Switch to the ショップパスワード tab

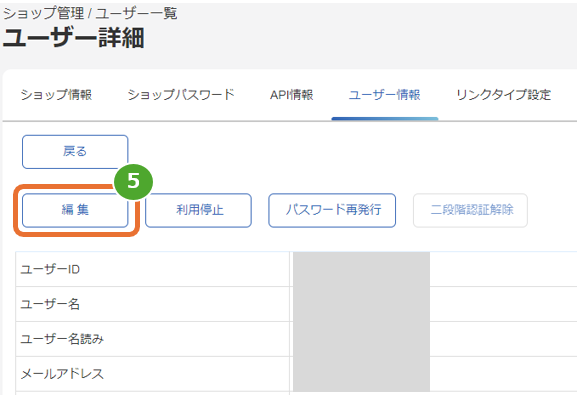click(x=181, y=95)
